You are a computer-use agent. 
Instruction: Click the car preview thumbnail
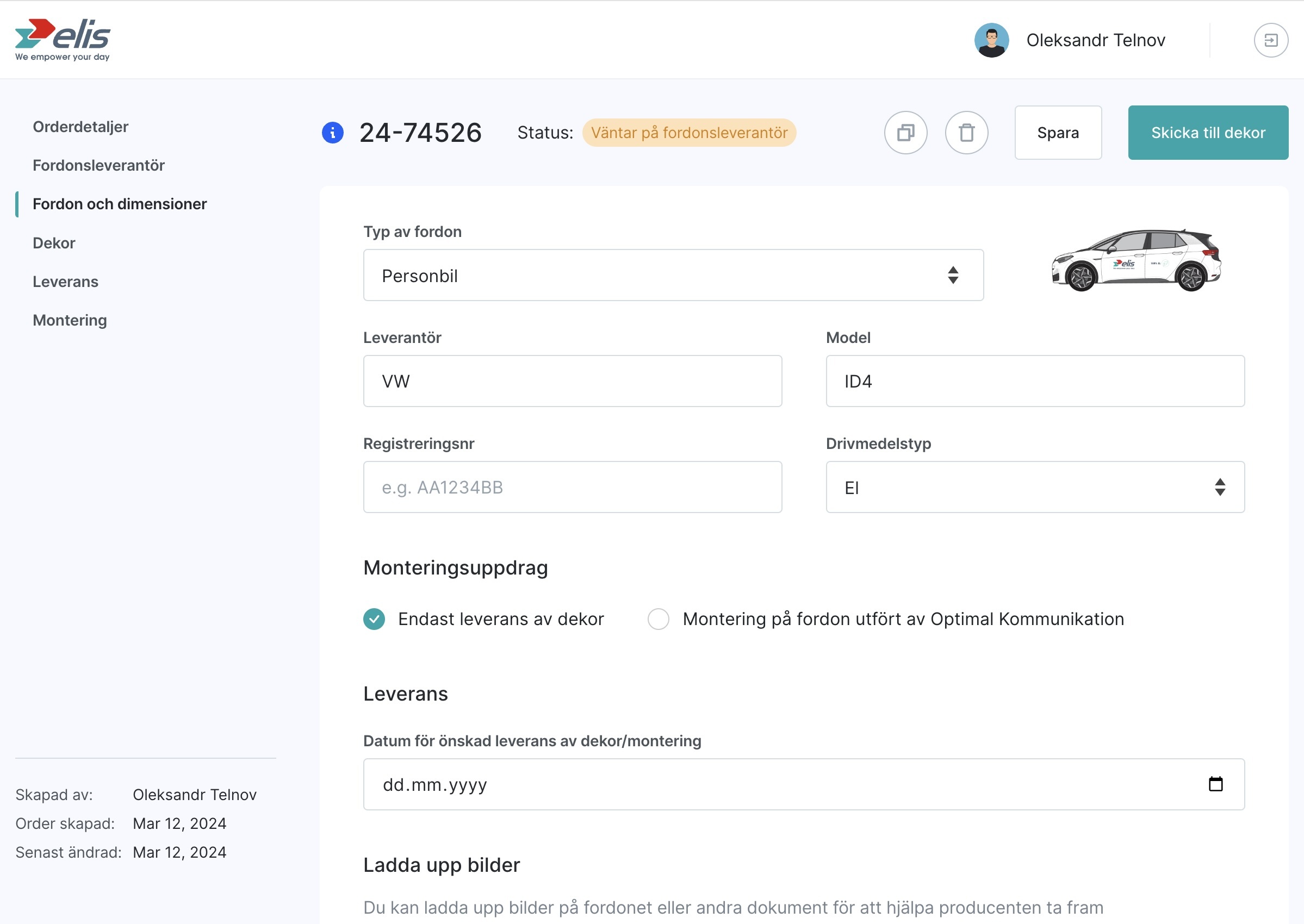[x=1136, y=260]
